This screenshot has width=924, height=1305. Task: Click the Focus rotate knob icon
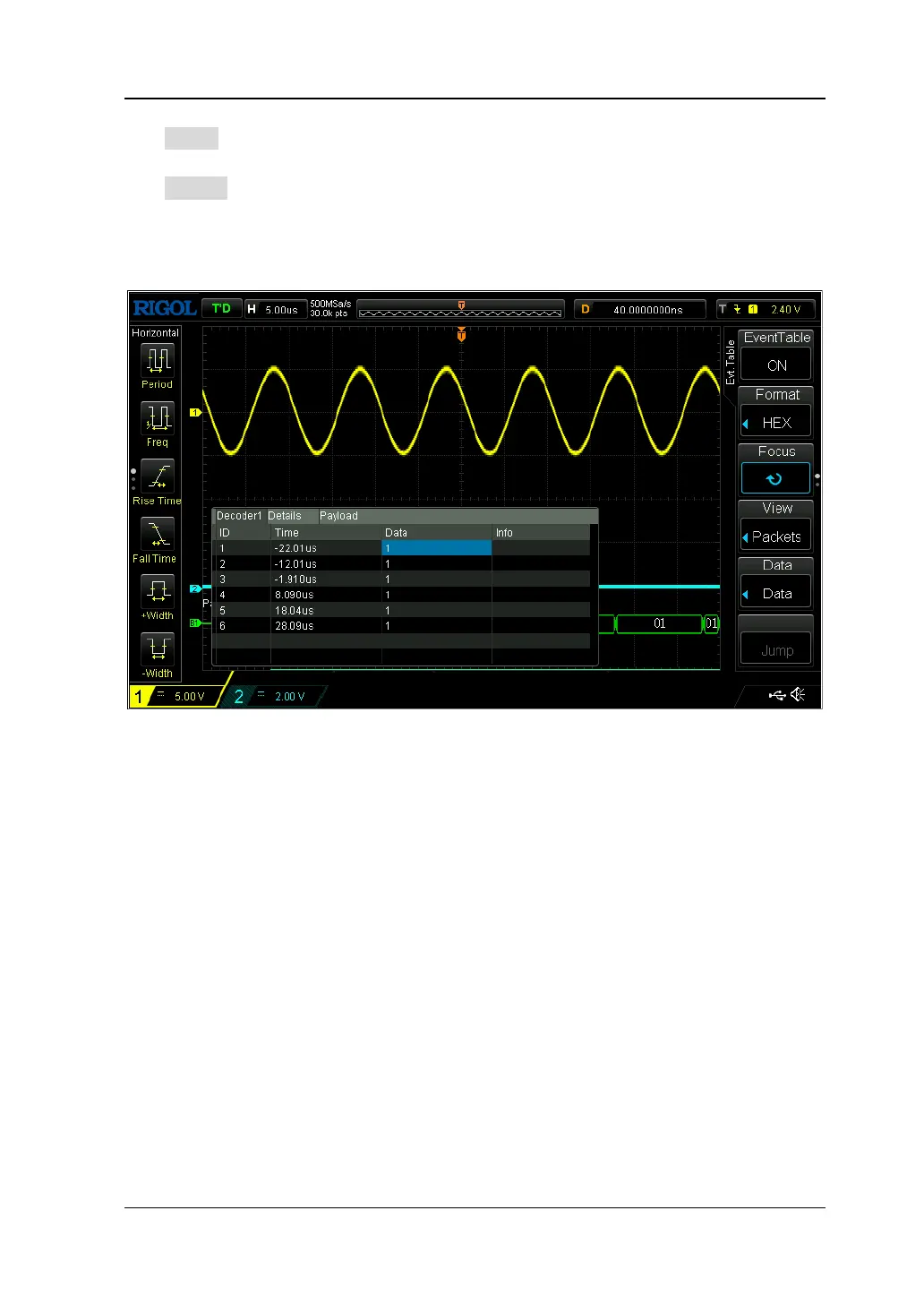point(775,478)
